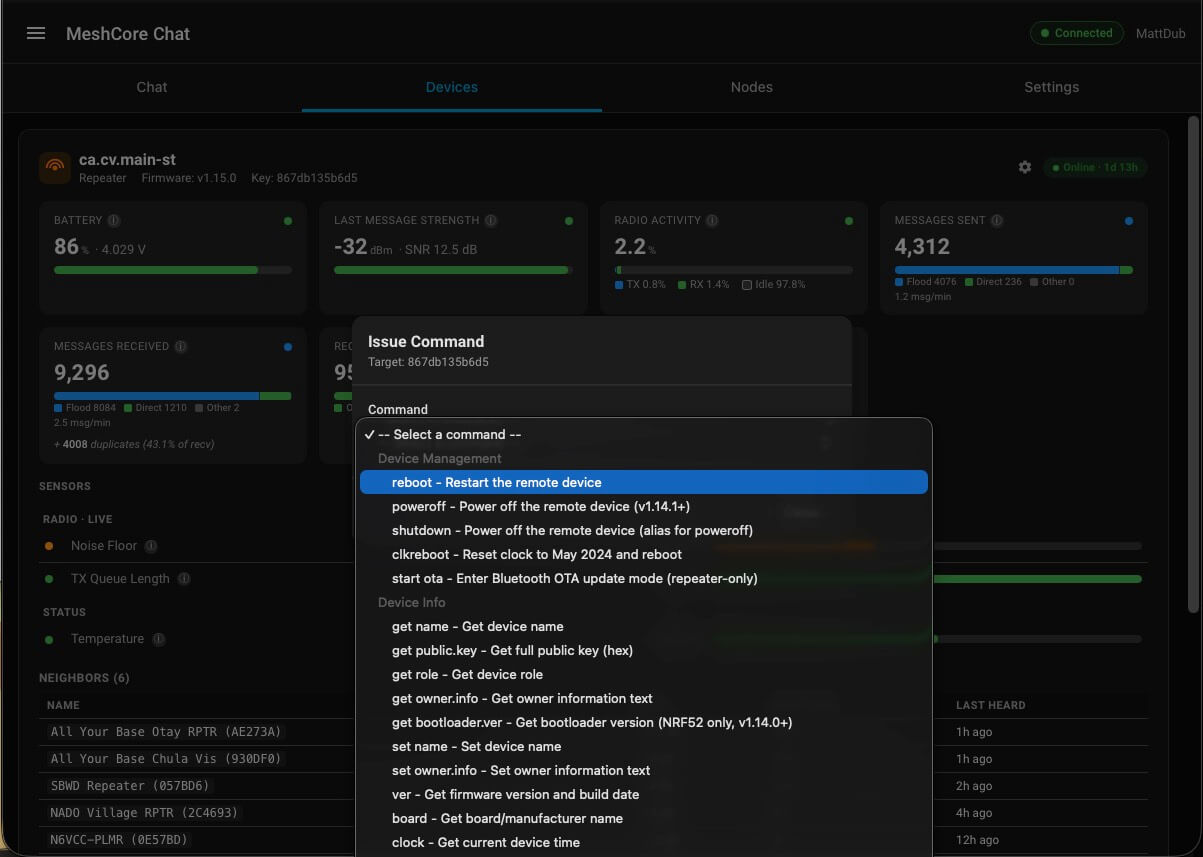Show info tooltip for Battery
The height and width of the screenshot is (857, 1203).
[x=113, y=220]
